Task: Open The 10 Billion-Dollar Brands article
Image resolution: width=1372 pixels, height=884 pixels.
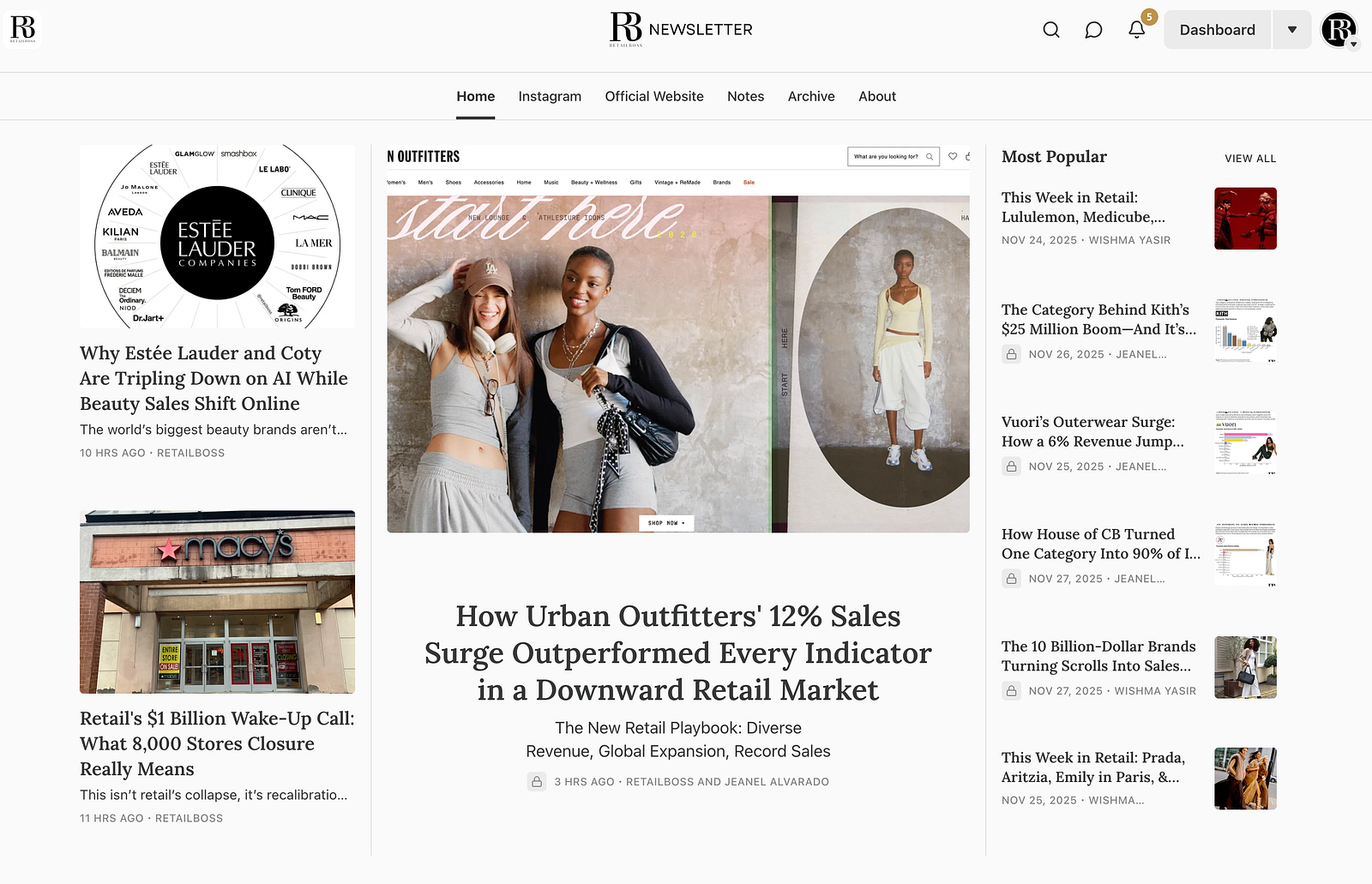Action: [x=1098, y=657]
